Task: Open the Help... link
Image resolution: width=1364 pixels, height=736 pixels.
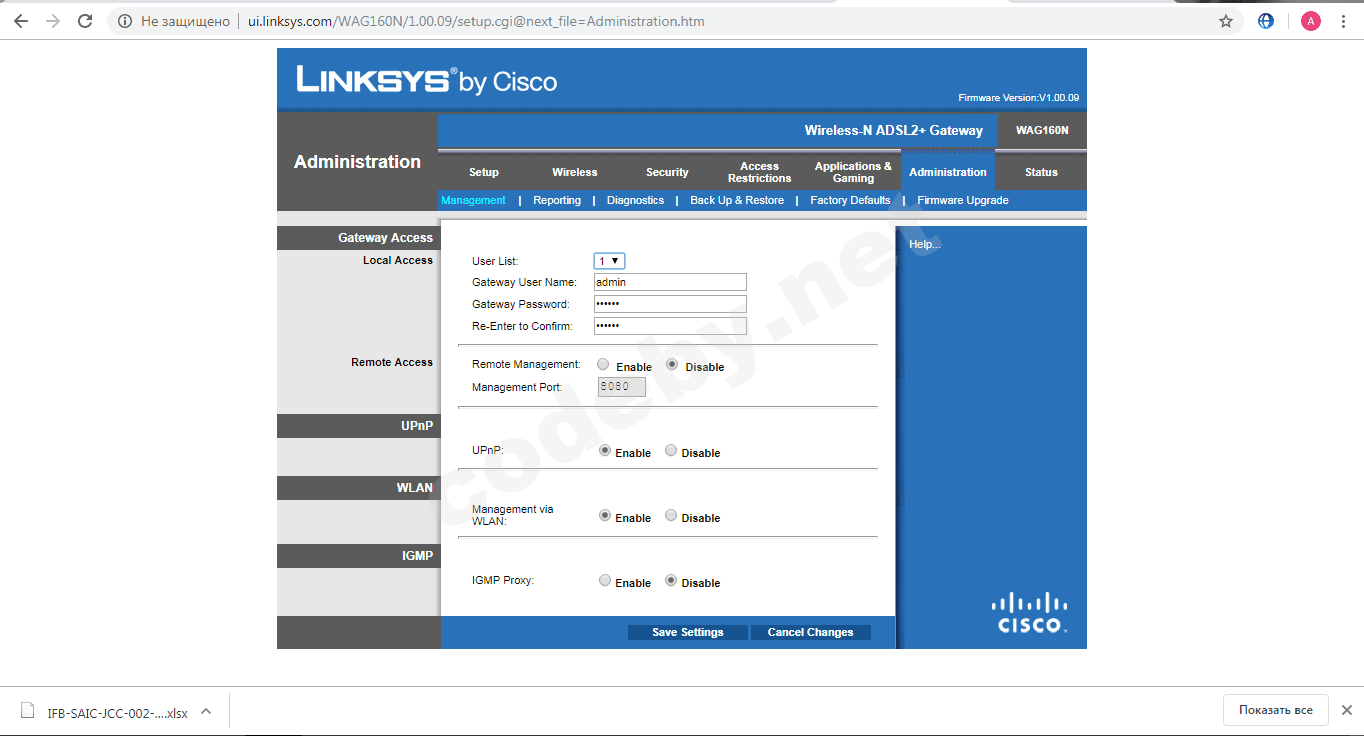Action: 925,244
